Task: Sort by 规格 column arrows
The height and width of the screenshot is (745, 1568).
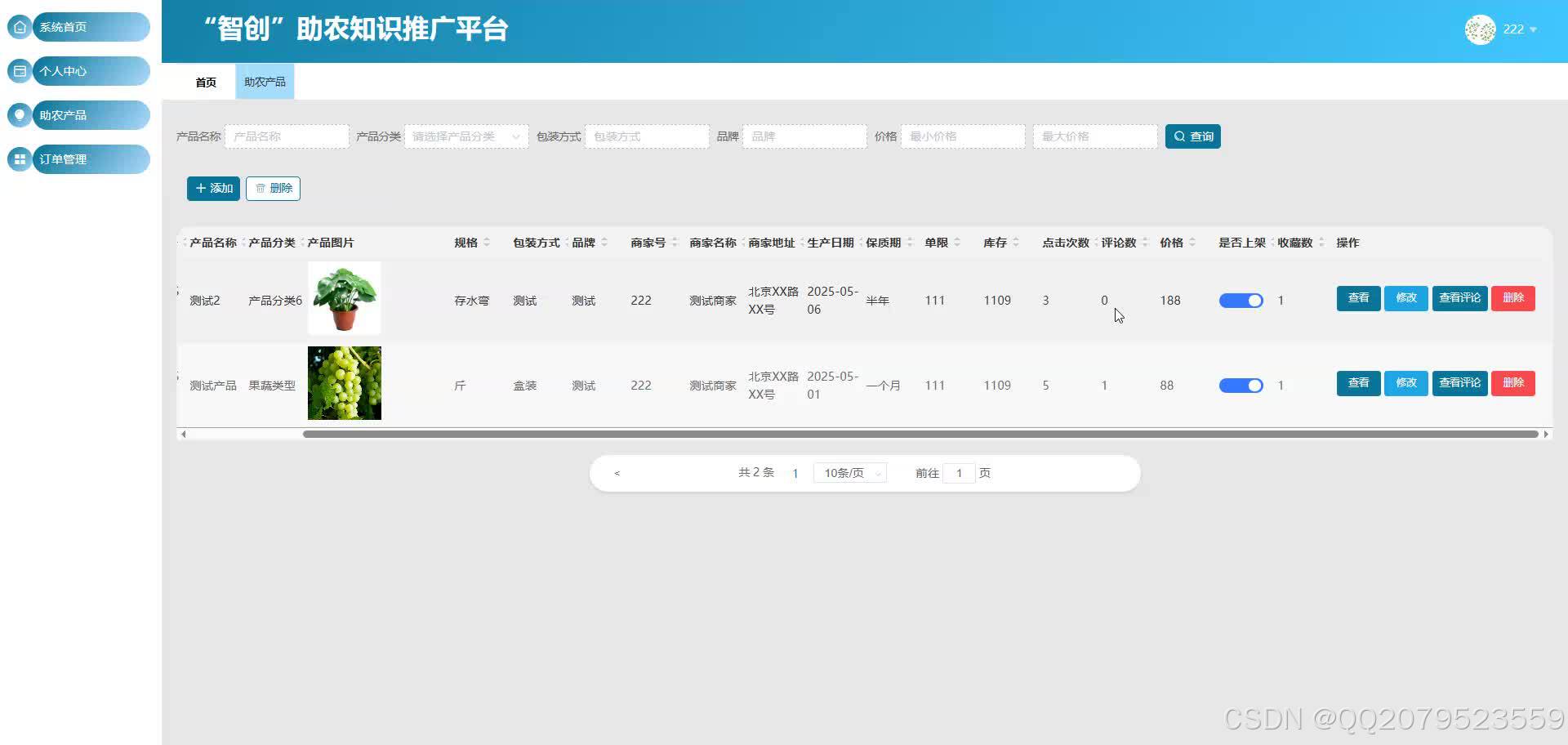Action: coord(487,243)
